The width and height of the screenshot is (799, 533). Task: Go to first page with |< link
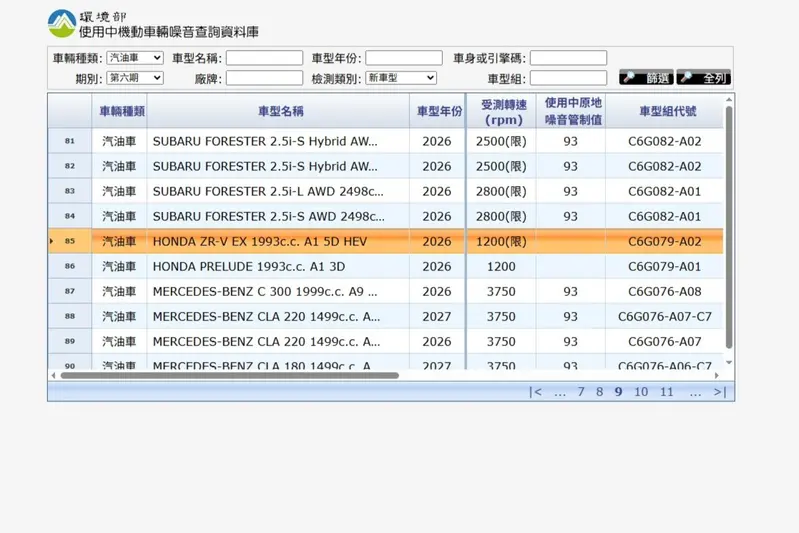pos(535,392)
